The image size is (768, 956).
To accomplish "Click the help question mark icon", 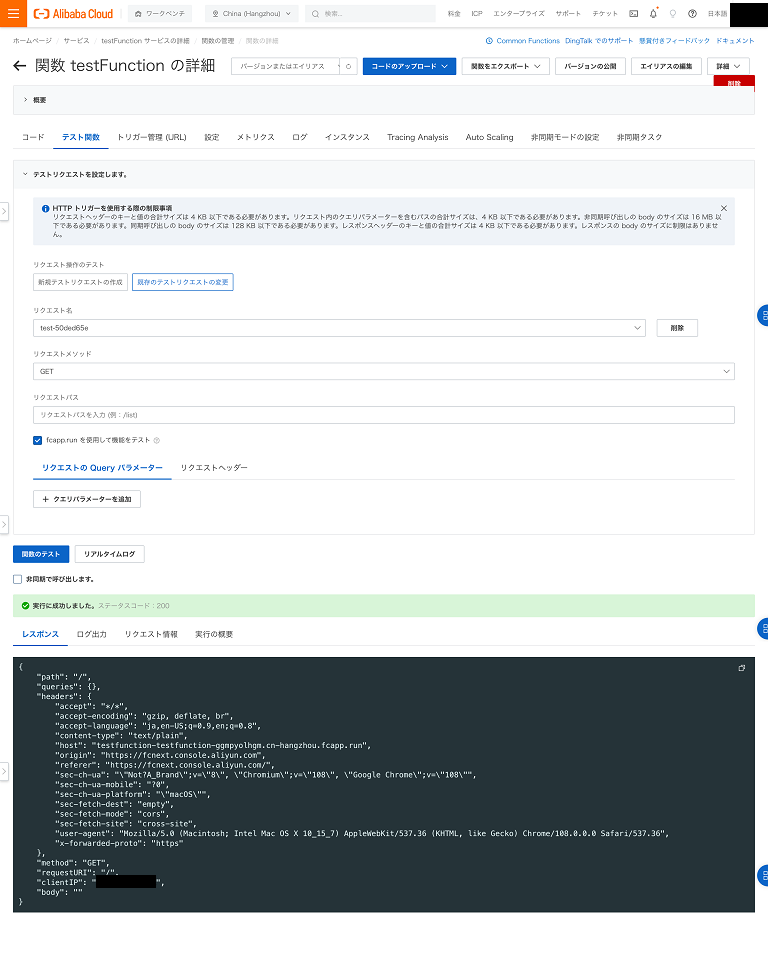I will [692, 14].
